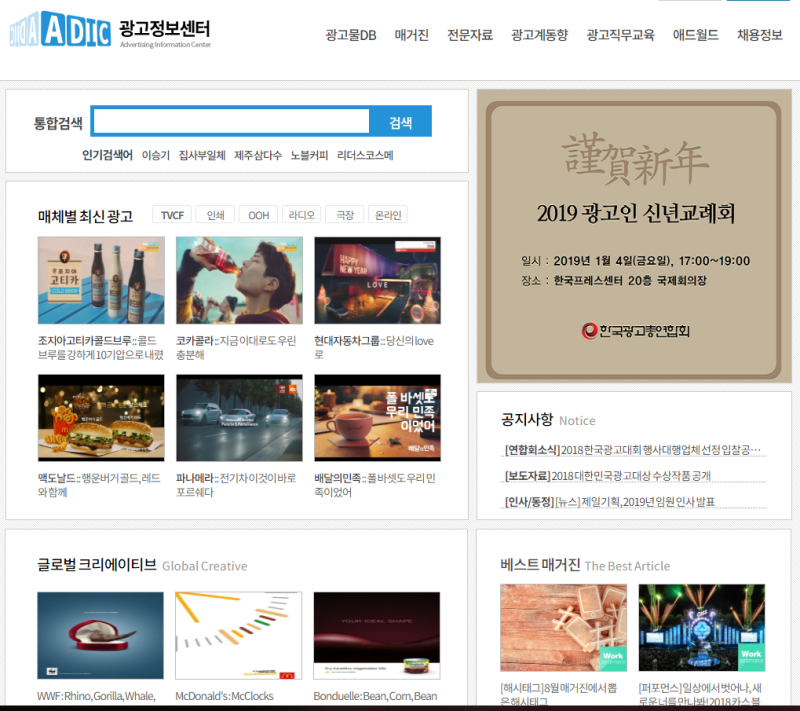The height and width of the screenshot is (711, 800).
Task: Open the 2019 광고인 신년교례회 banner
Action: pos(634,236)
